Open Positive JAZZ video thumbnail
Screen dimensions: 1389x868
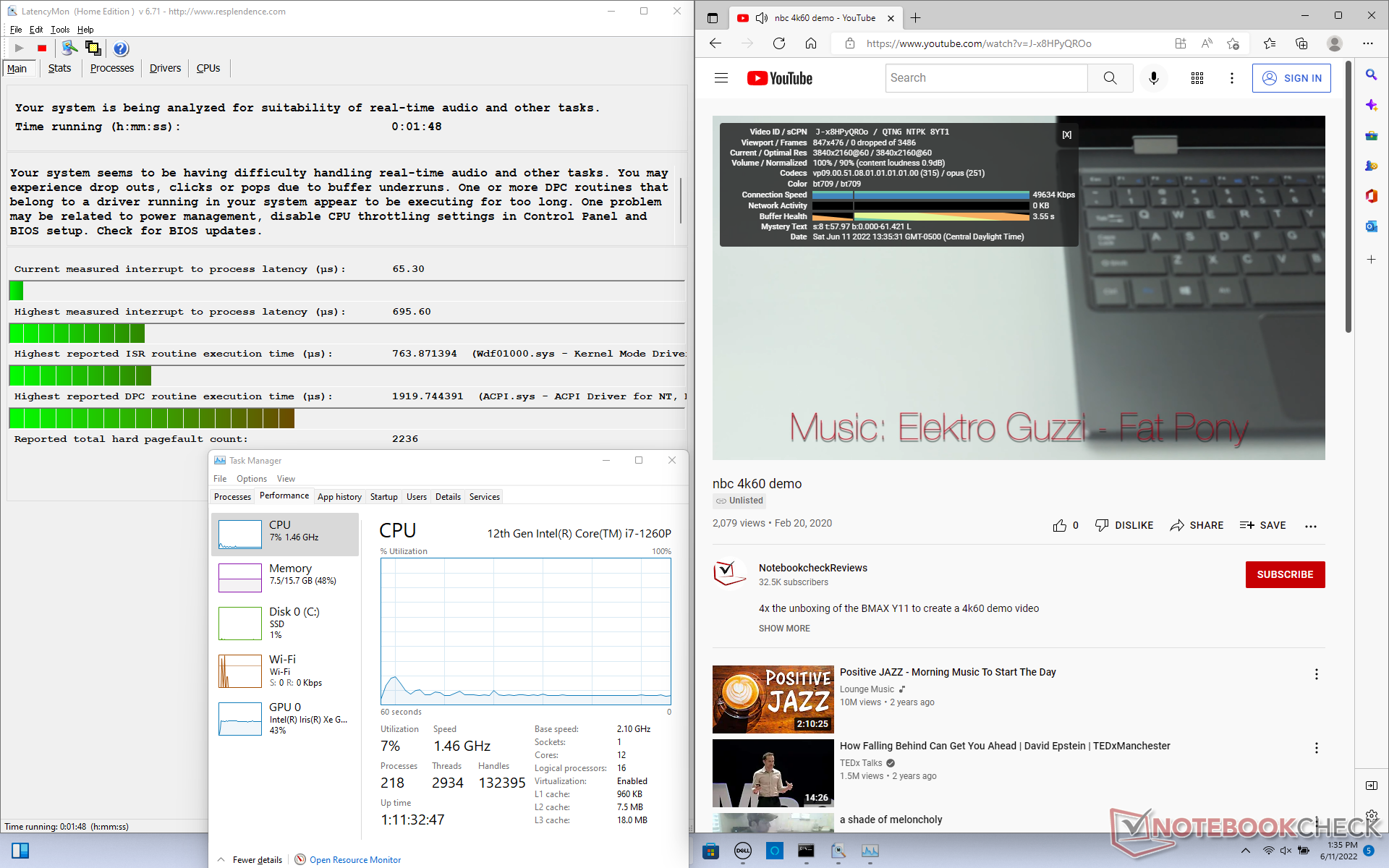(773, 699)
